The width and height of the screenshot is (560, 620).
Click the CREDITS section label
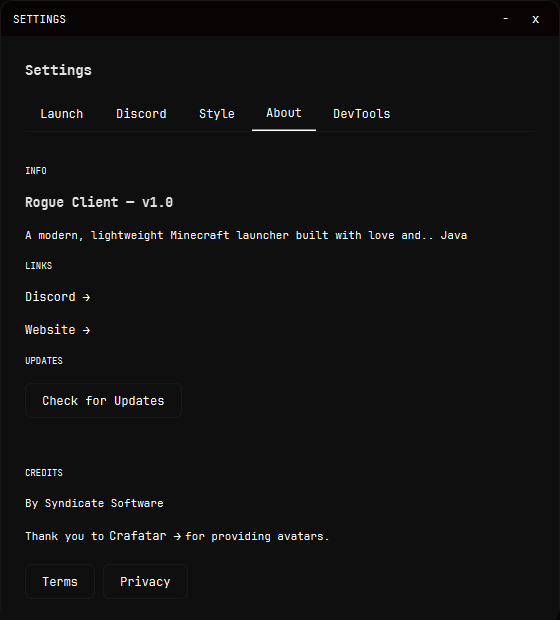[x=44, y=473]
